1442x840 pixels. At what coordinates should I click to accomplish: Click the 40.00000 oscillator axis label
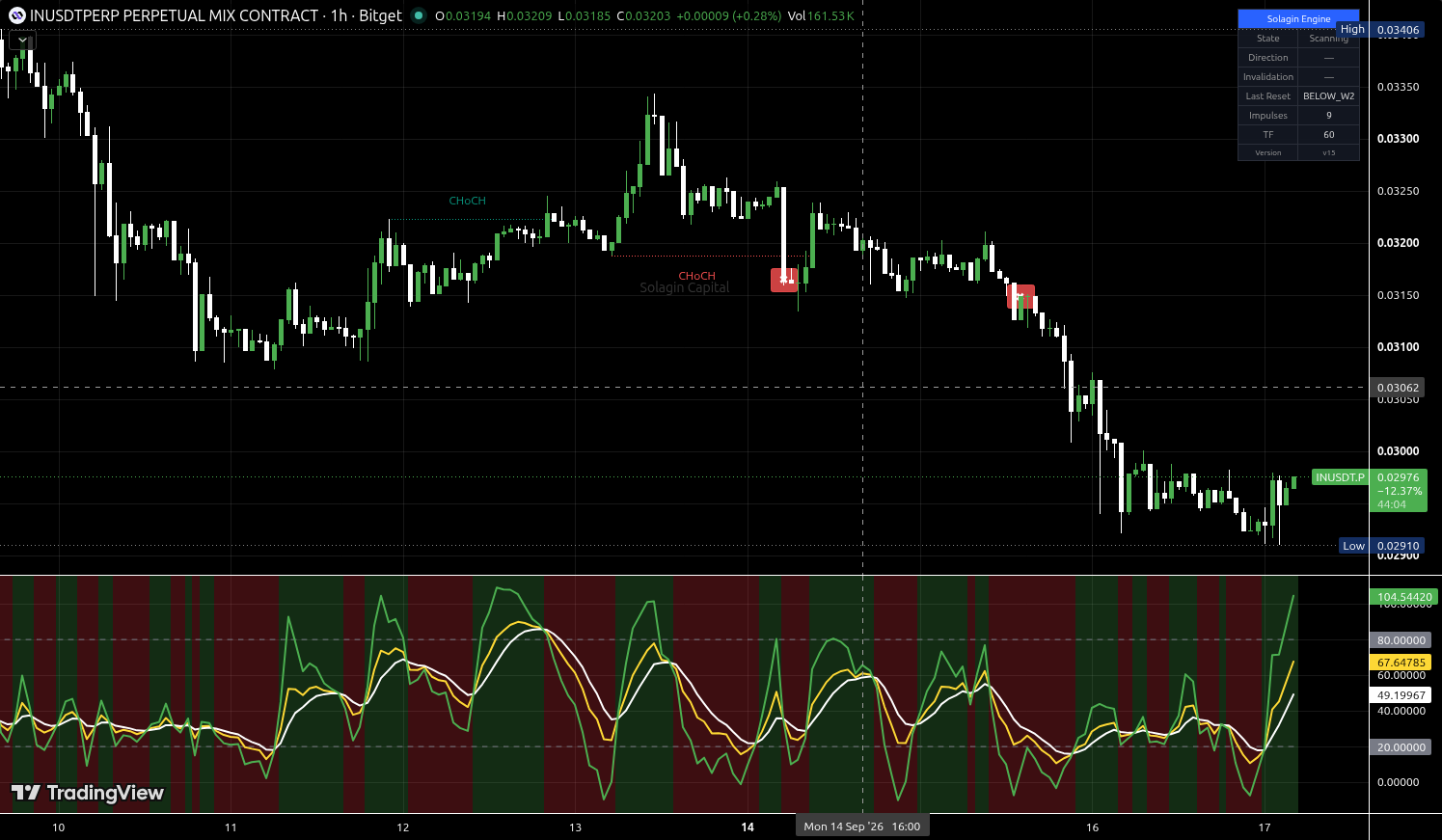click(1401, 712)
